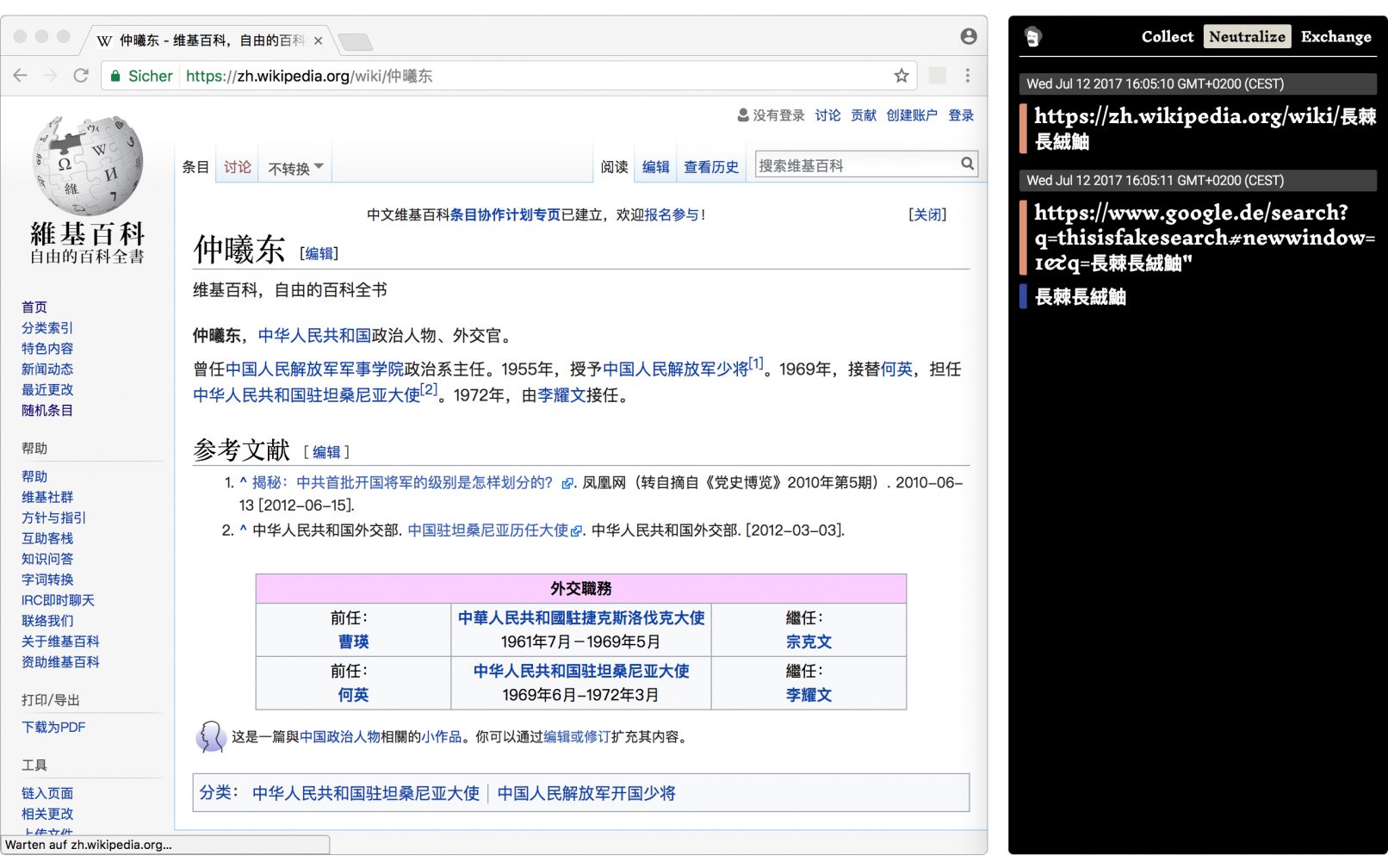Click the extension panel face logo
This screenshot has height=868, width=1388.
pos(1033,37)
